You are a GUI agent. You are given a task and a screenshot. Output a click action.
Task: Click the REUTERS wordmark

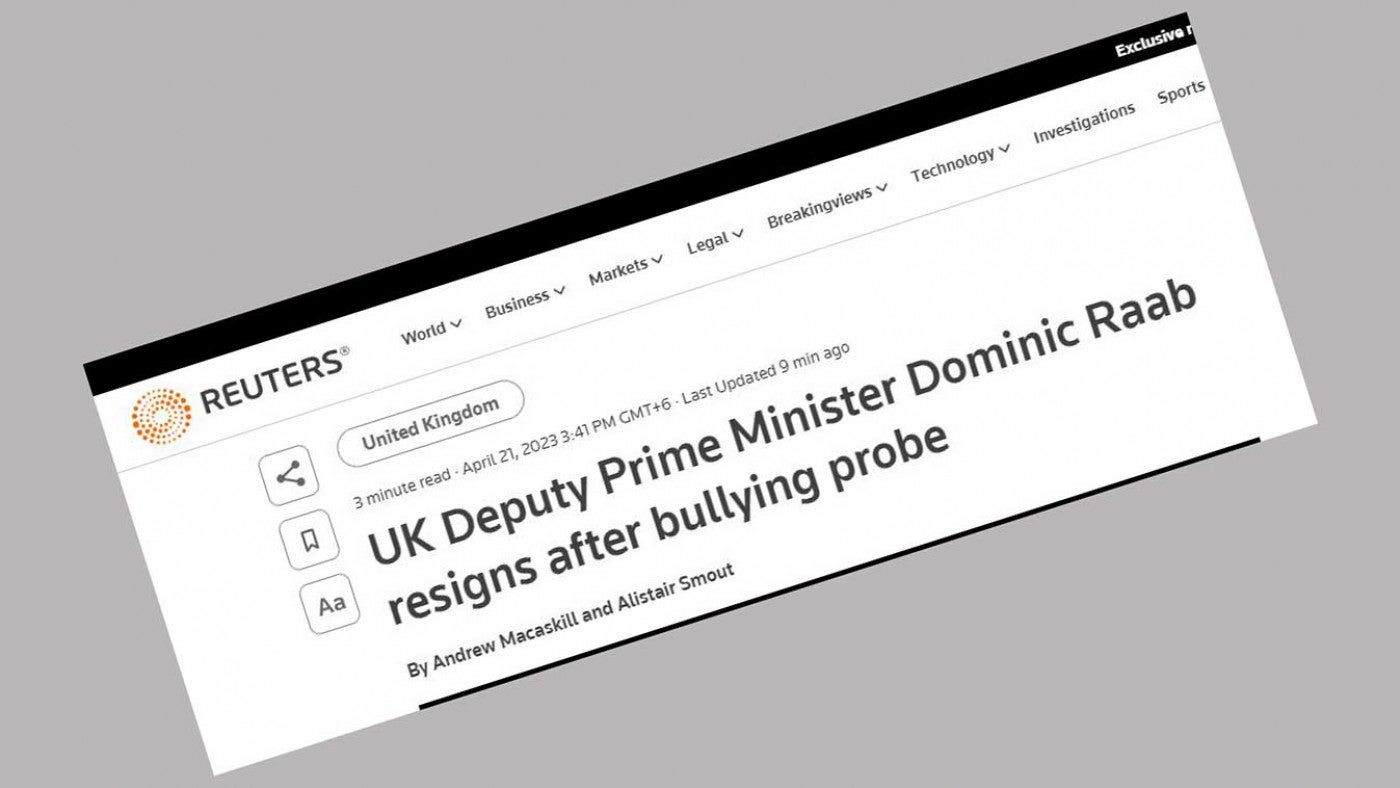[x=276, y=381]
